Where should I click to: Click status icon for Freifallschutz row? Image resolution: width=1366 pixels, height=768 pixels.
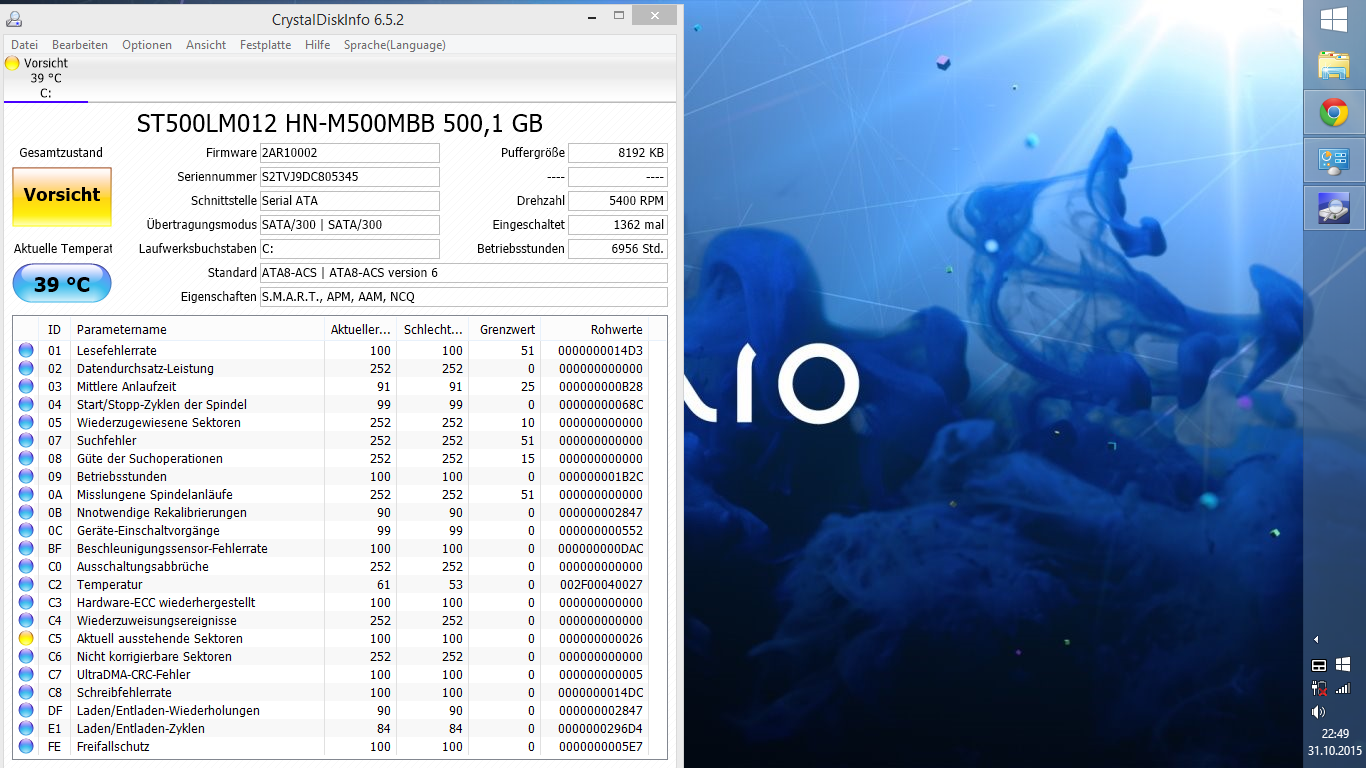pos(26,747)
